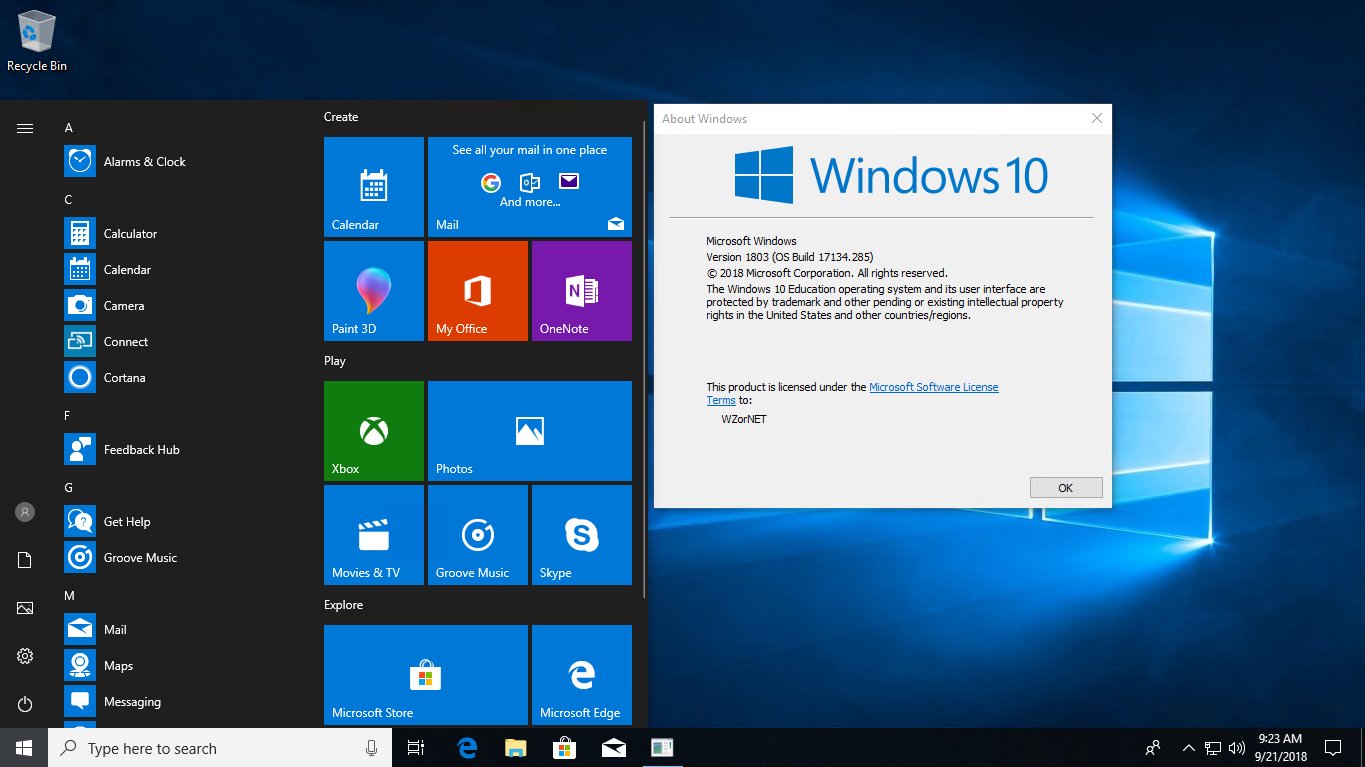Open the network status tray icon
Image resolution: width=1365 pixels, height=767 pixels.
1212,748
